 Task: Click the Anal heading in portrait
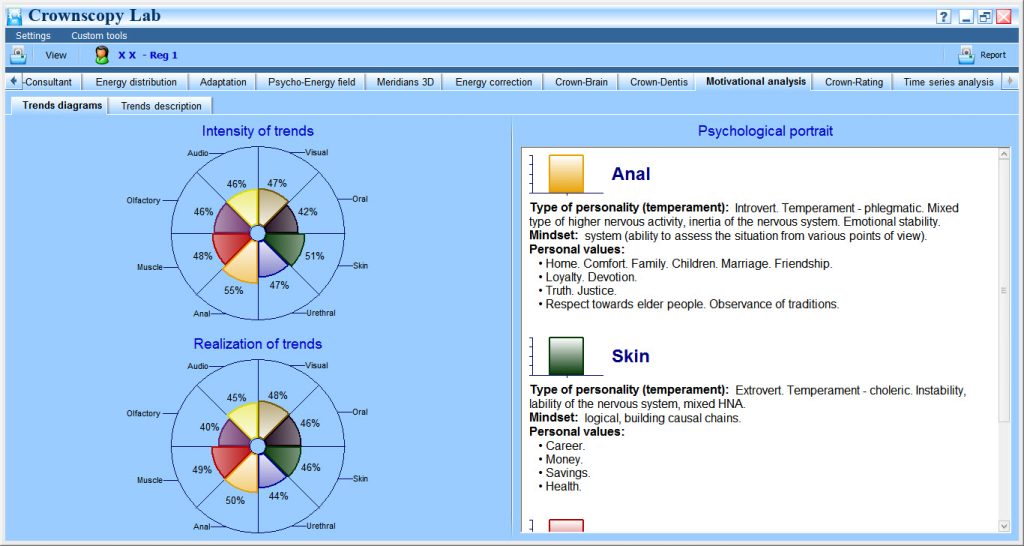[x=631, y=174]
